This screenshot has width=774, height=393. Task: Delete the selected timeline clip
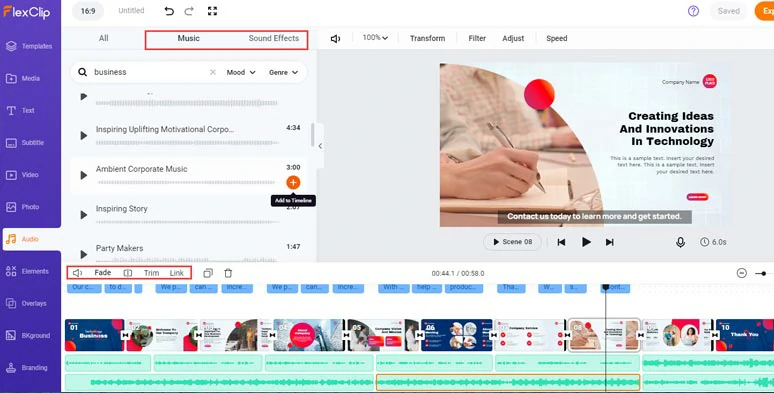[228, 273]
